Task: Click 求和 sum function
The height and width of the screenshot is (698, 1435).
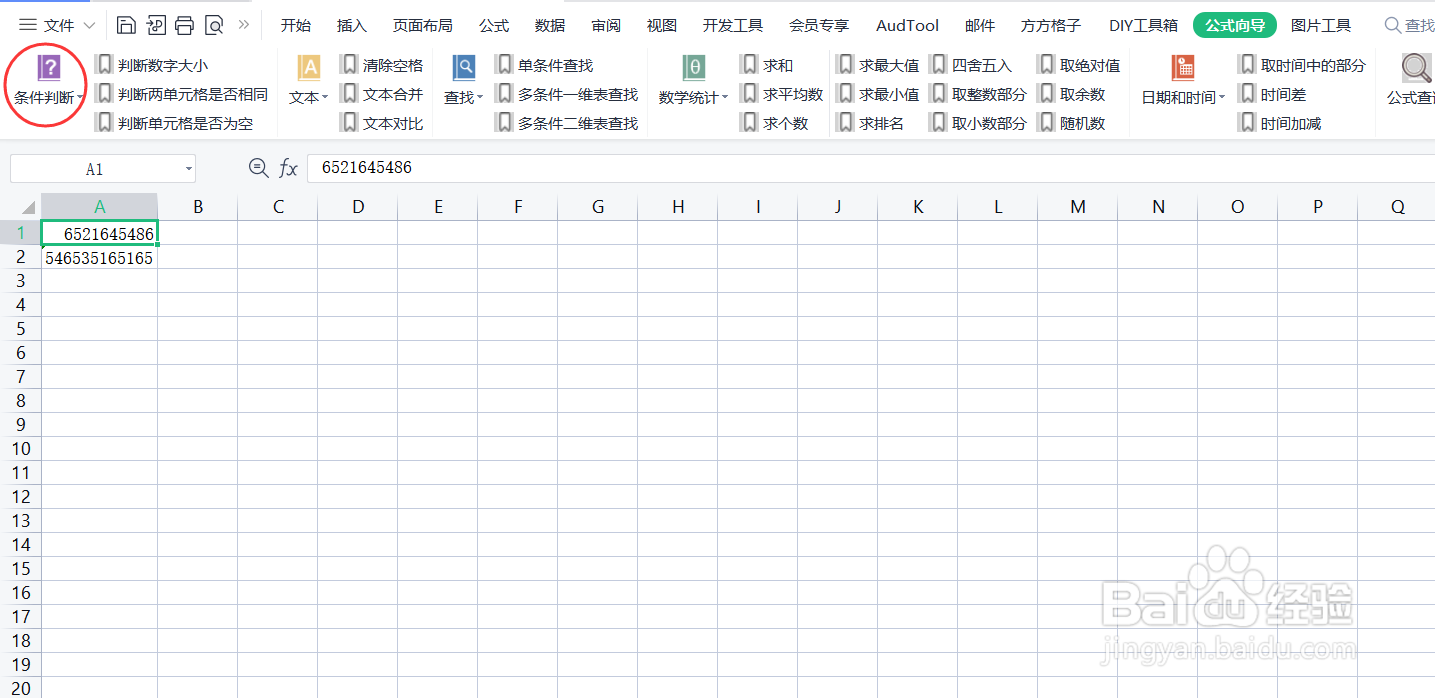Action: [767, 65]
